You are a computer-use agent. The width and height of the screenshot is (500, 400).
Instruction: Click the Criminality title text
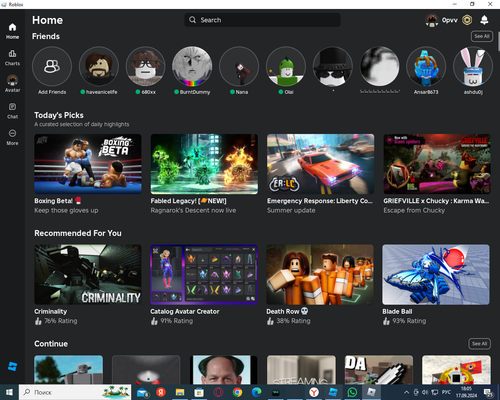pos(51,311)
